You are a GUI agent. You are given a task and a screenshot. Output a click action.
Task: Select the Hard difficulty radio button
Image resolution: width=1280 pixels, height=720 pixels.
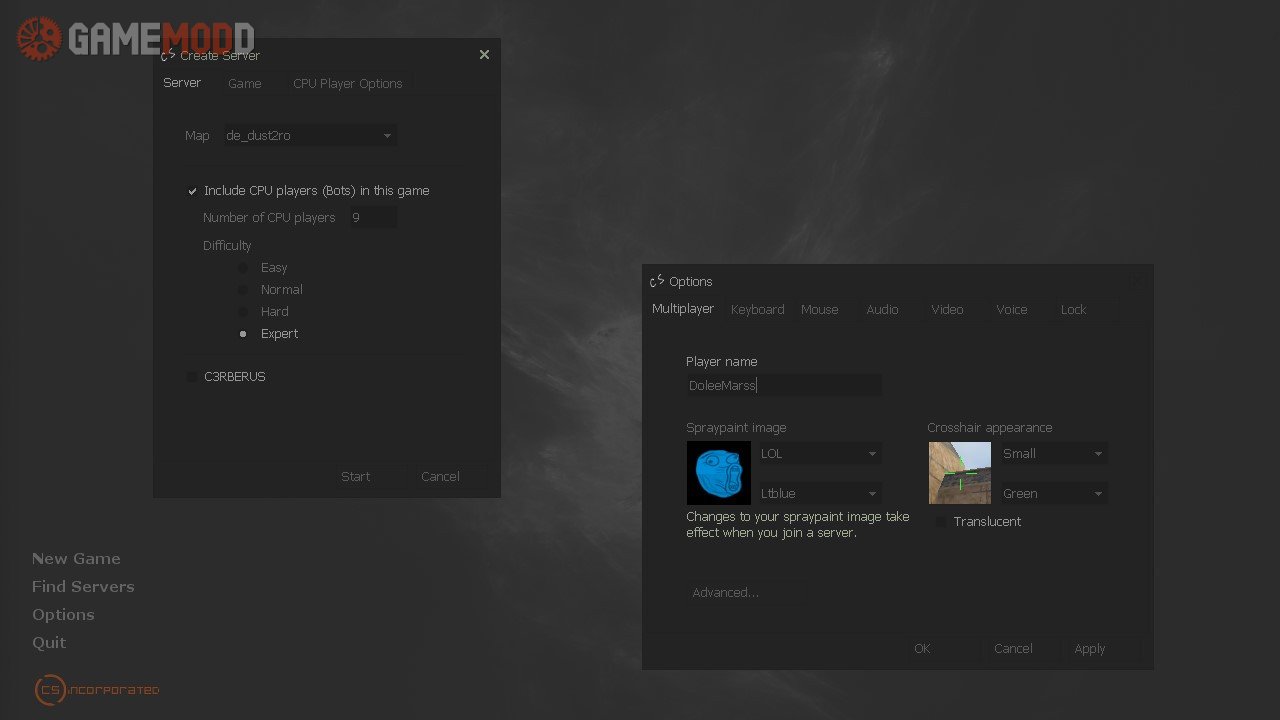pos(243,312)
